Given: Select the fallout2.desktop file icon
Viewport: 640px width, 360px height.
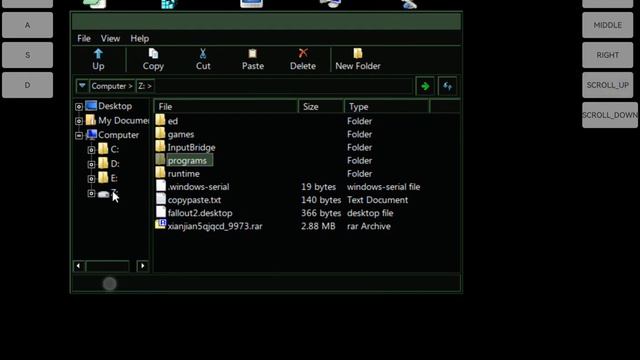Looking at the screenshot, I should tap(161, 212).
